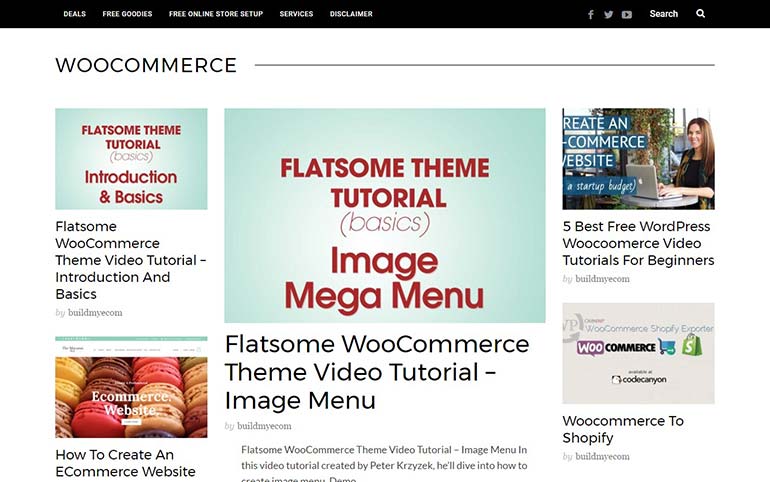Open the Free Goodies menu item

point(127,14)
